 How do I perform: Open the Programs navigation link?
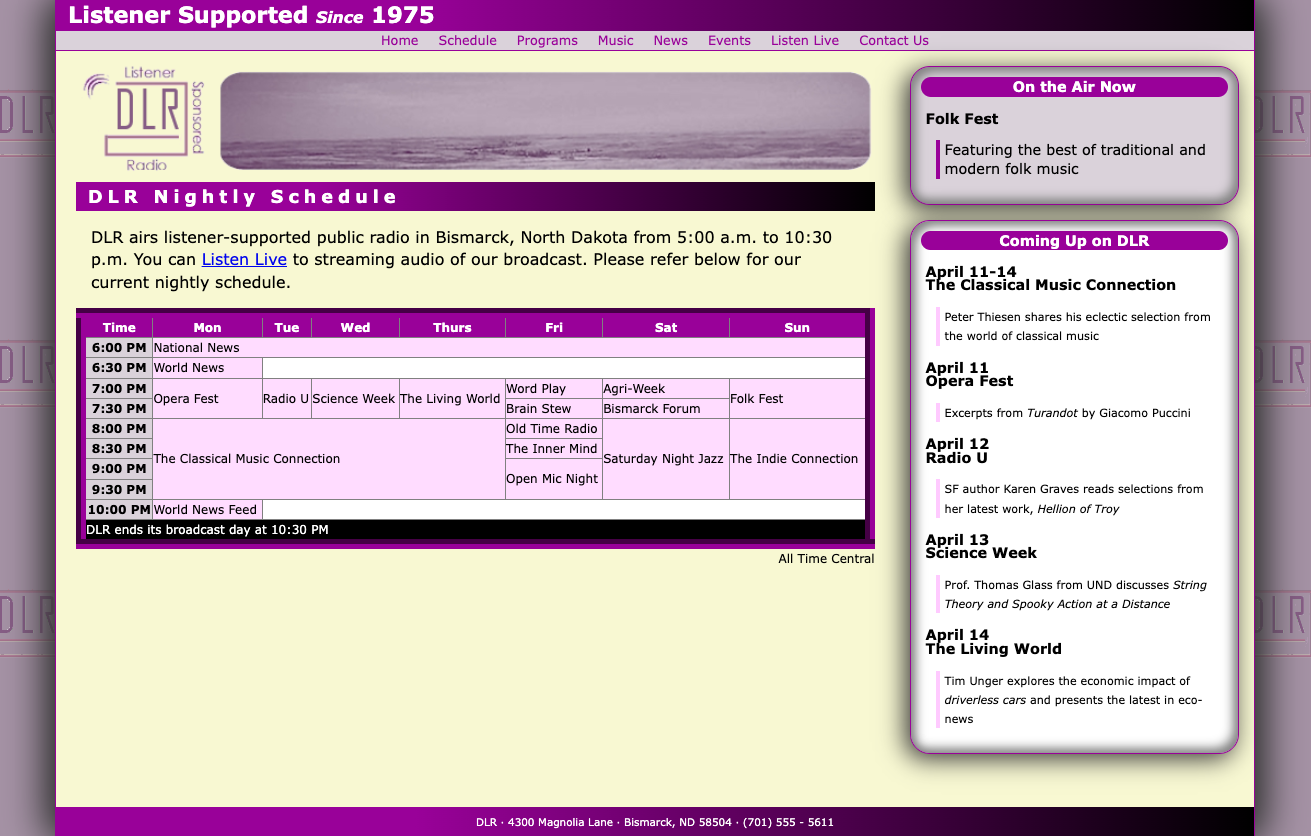pos(547,41)
